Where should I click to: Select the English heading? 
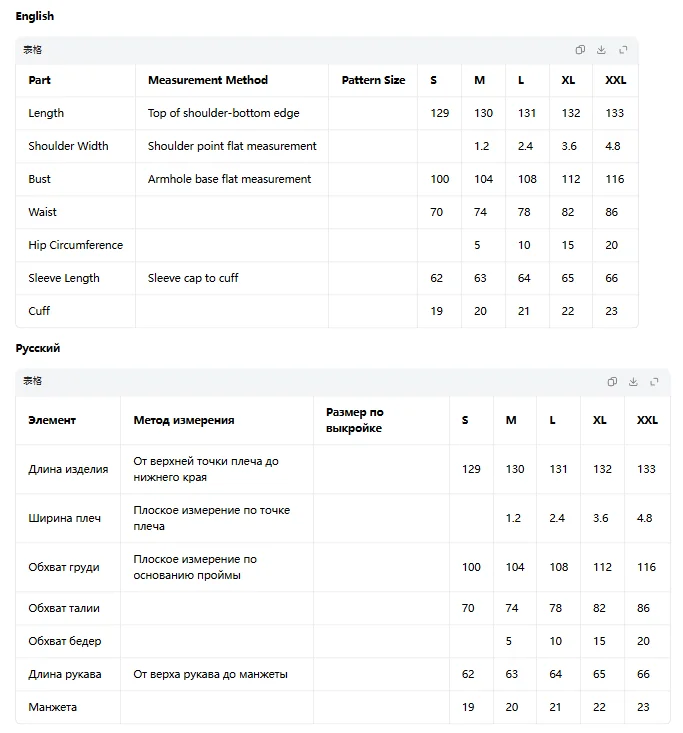tap(35, 16)
